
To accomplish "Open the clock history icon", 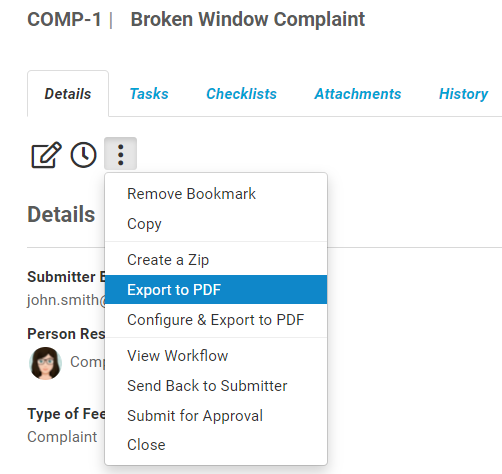I will click(83, 155).
